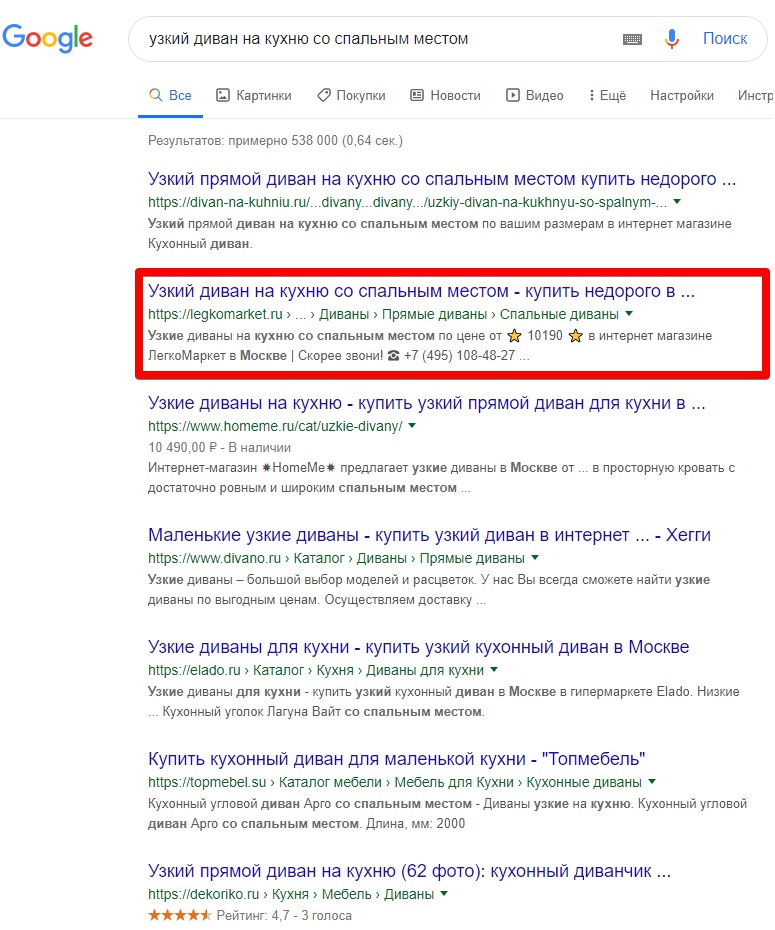Expand dropdown arrow next to divano.ru breadcrumb
This screenshot has width=775, height=930.
535,558
